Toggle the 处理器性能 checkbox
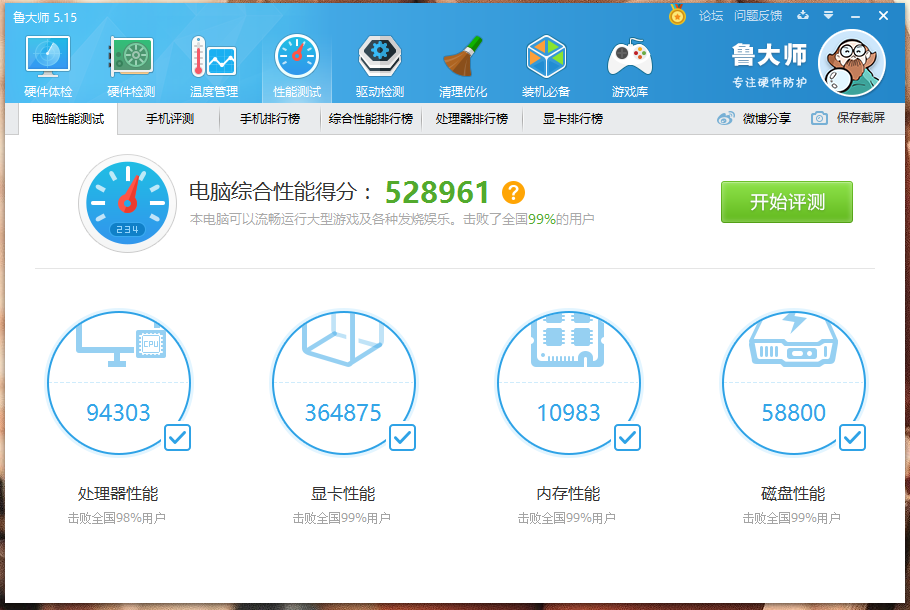The width and height of the screenshot is (910, 610). [x=177, y=438]
